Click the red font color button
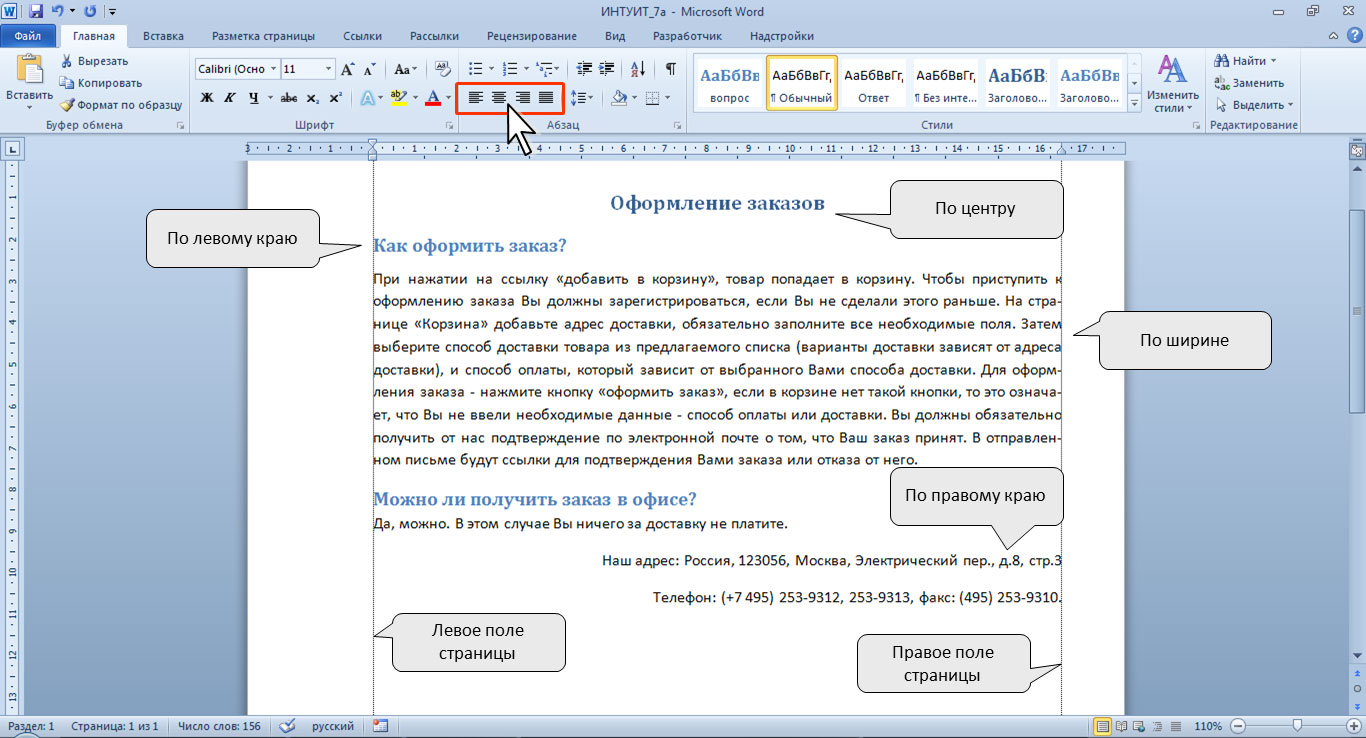 [433, 97]
